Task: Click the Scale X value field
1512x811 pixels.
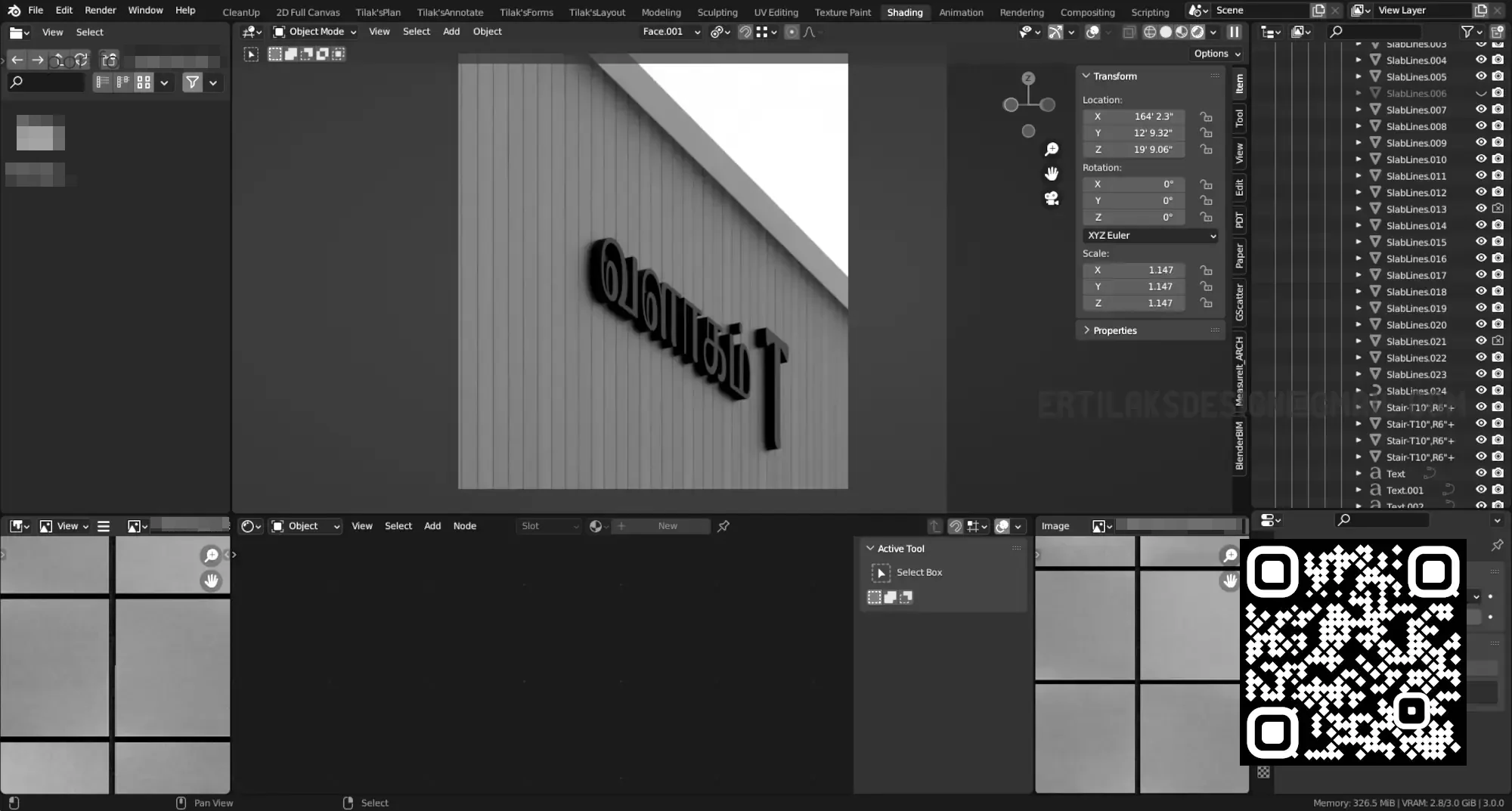Action: coord(1134,270)
